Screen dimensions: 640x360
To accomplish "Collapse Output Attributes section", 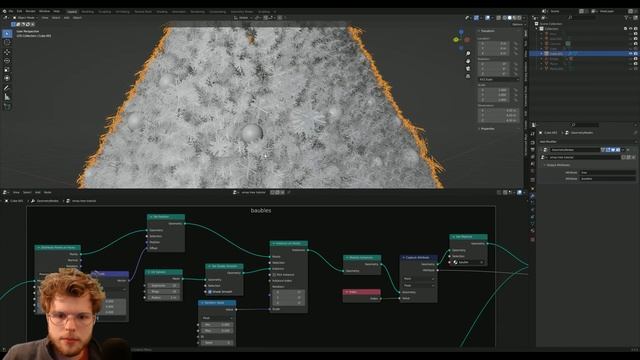I will [x=558, y=165].
